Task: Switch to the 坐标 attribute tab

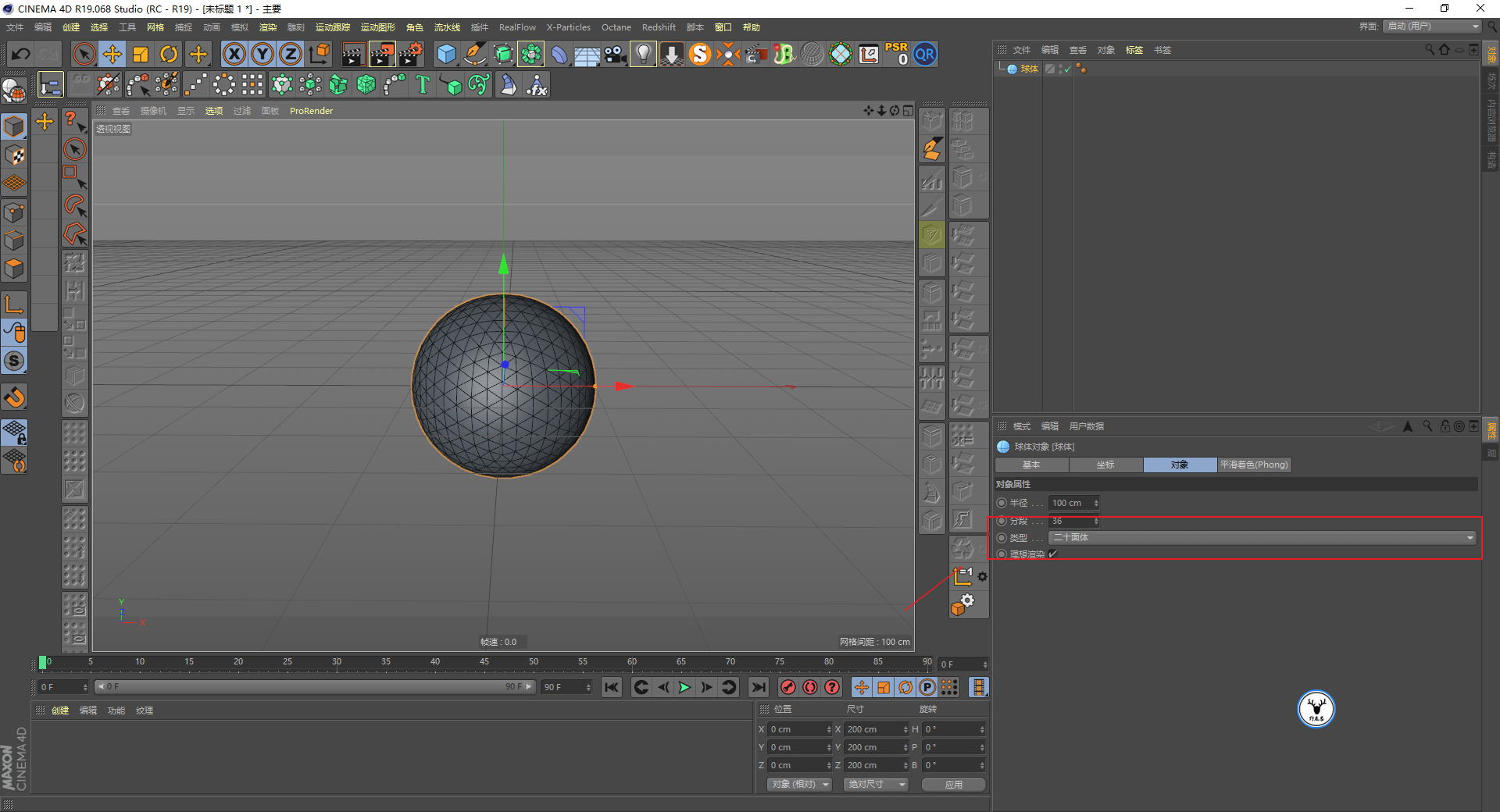Action: (1105, 465)
